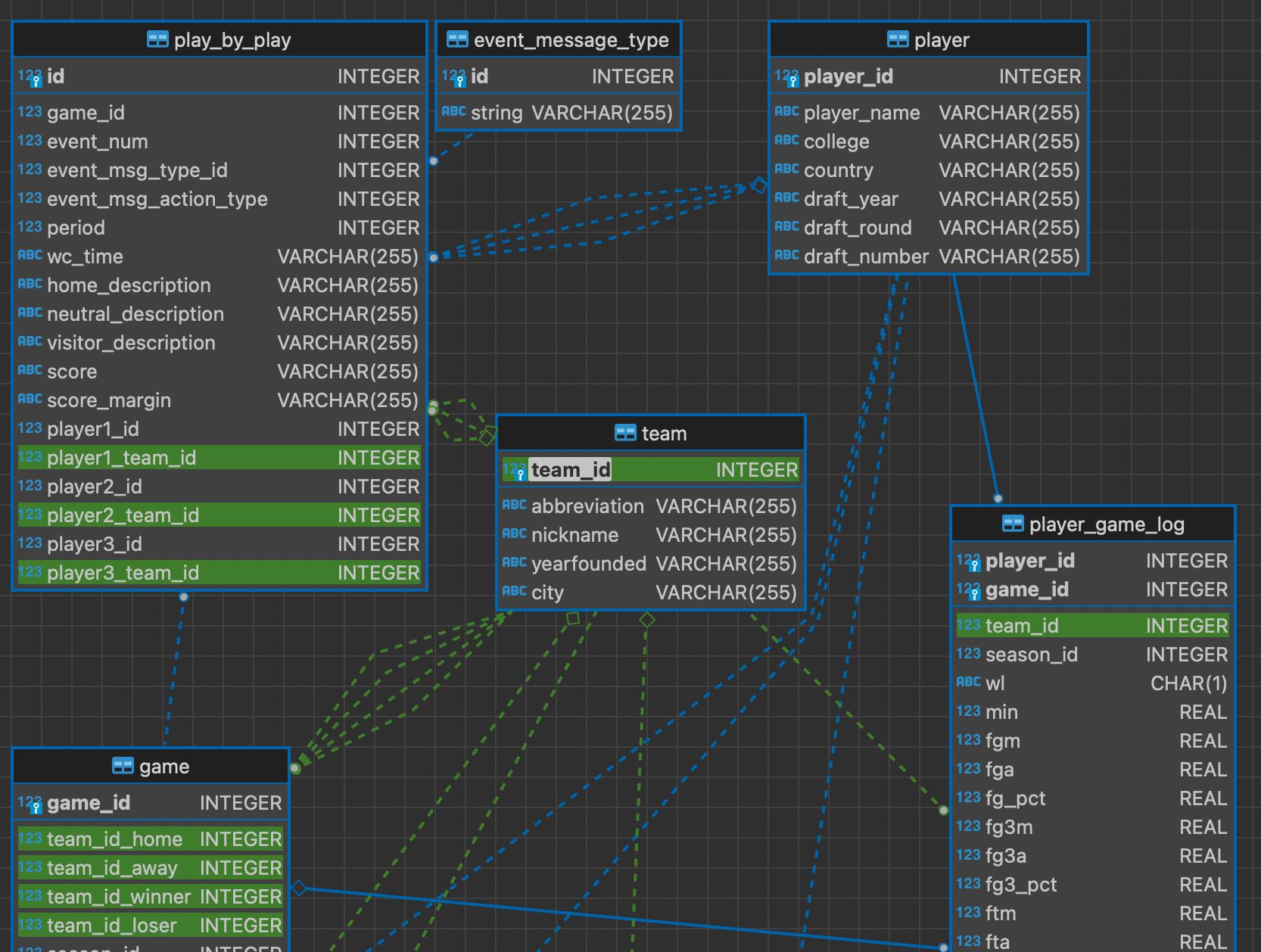Select the event_msg_type_id column
1261x952 pixels.
(x=220, y=170)
